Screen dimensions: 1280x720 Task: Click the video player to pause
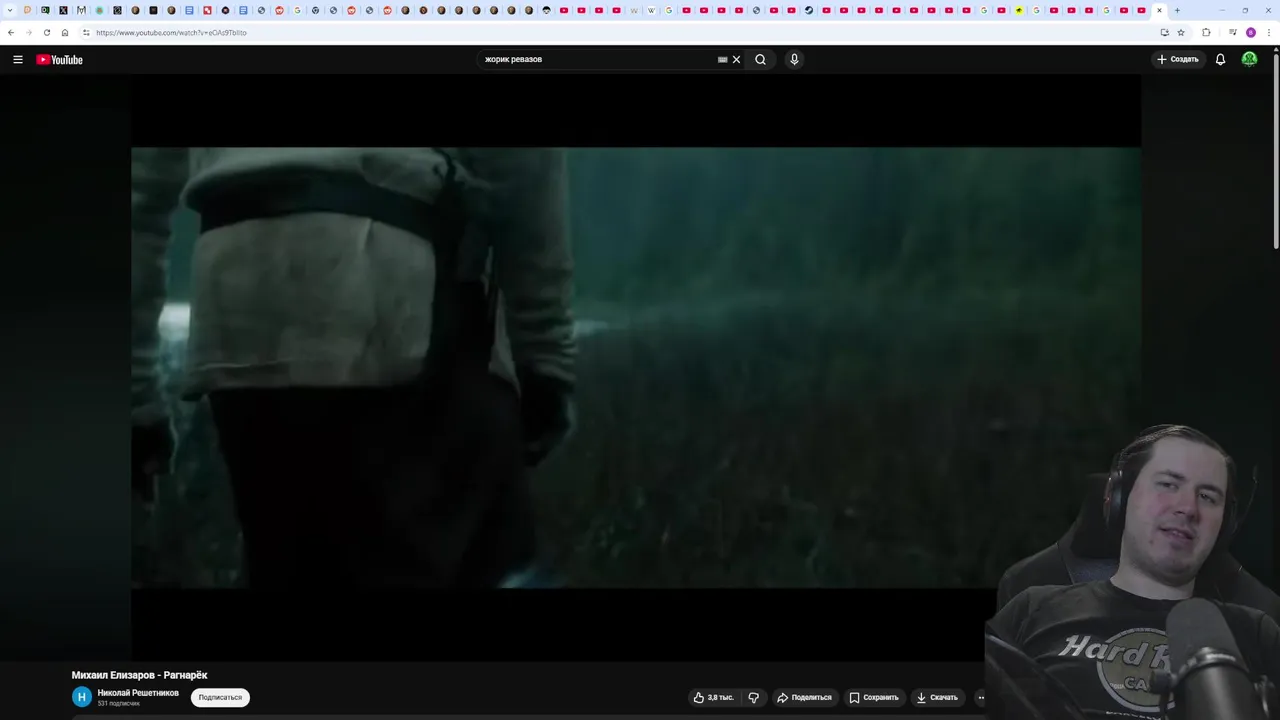[x=636, y=367]
